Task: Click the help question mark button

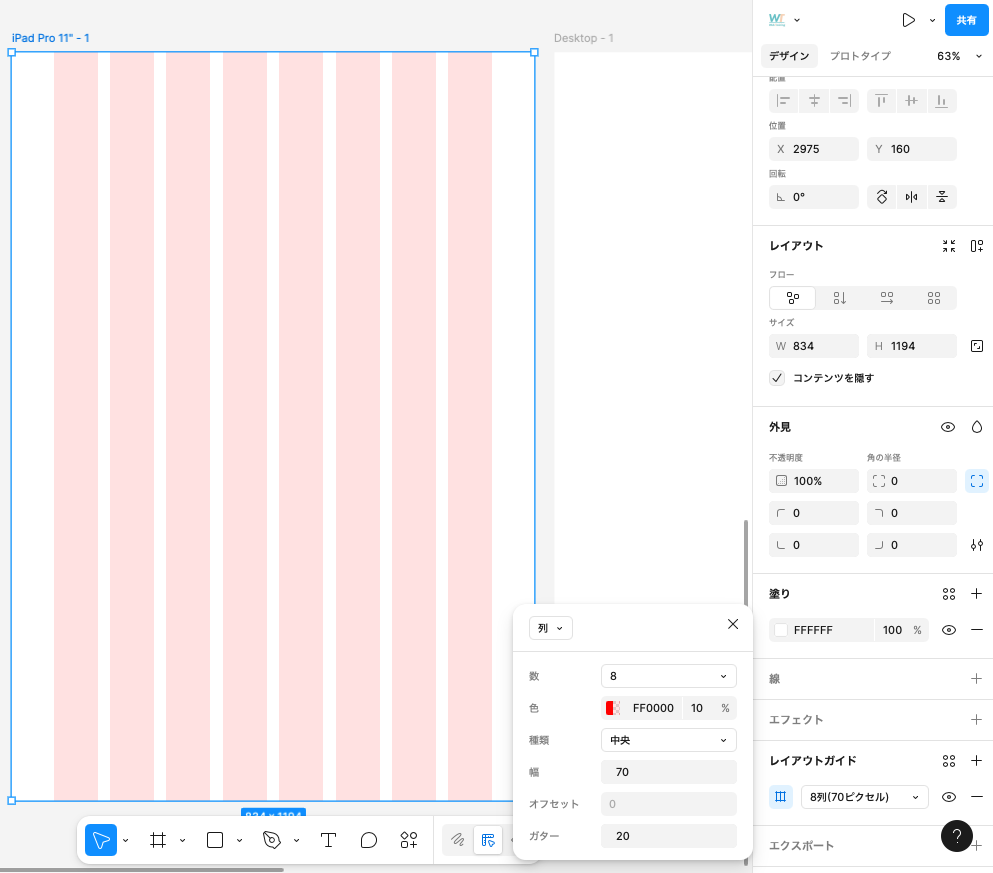Action: tap(957, 836)
